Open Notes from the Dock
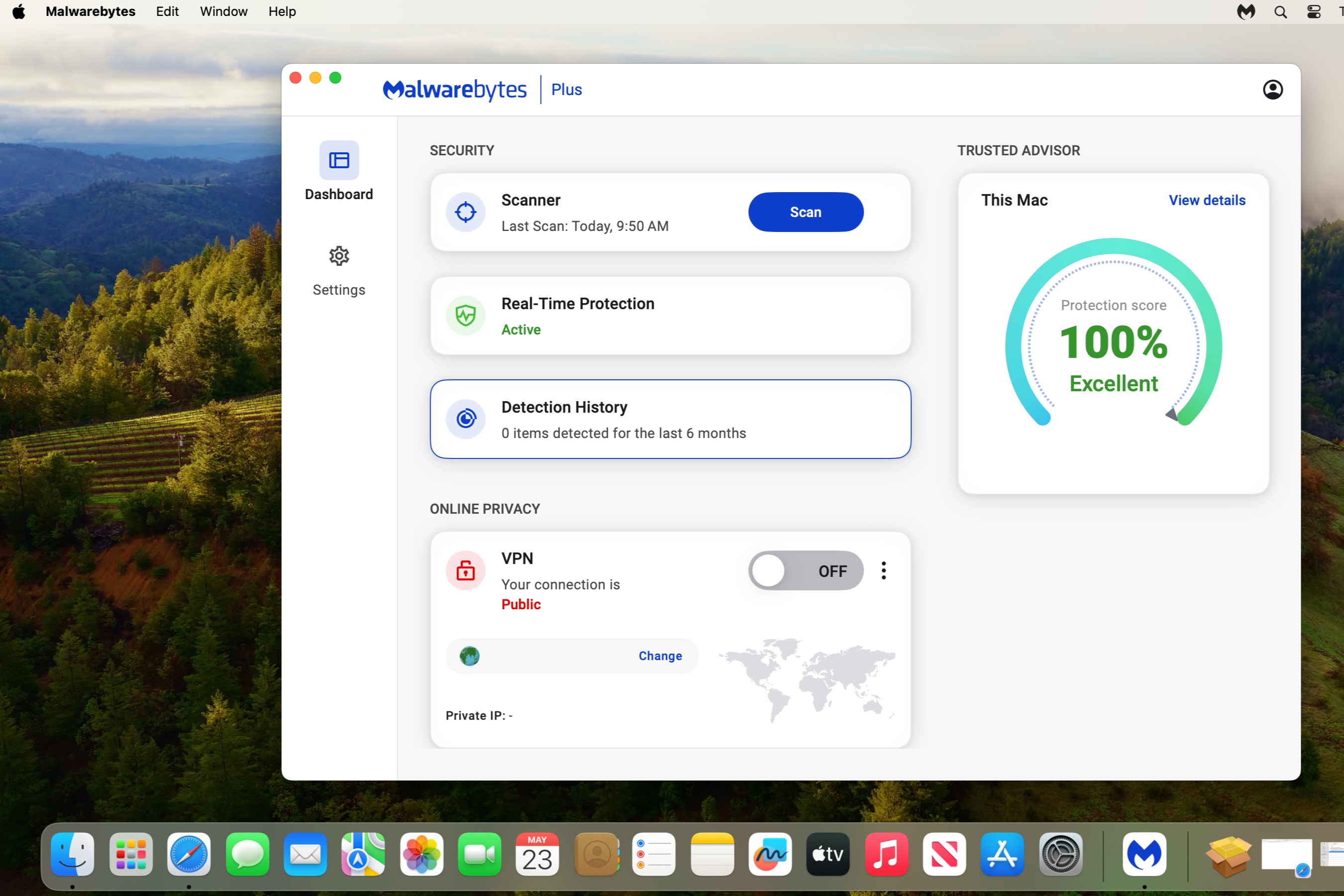 (x=712, y=854)
